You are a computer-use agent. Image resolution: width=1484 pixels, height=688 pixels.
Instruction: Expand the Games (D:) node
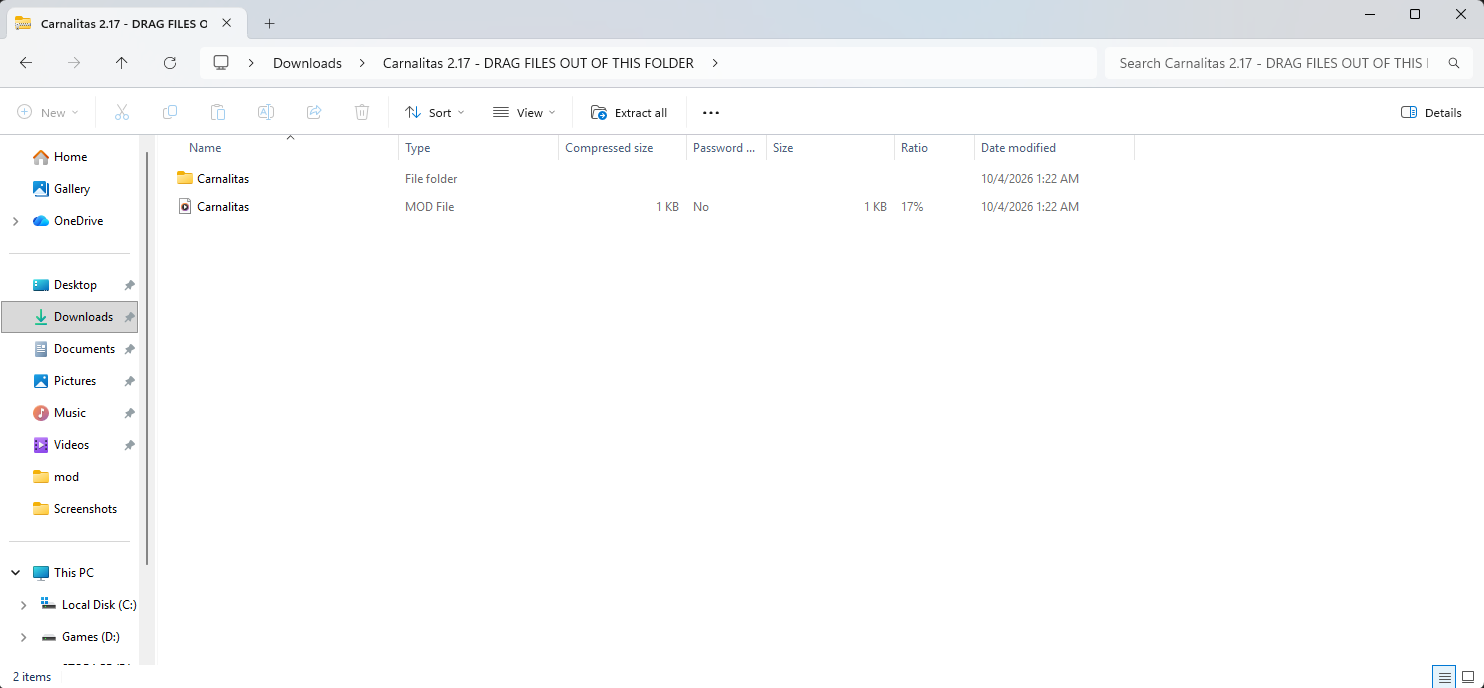[x=24, y=637]
